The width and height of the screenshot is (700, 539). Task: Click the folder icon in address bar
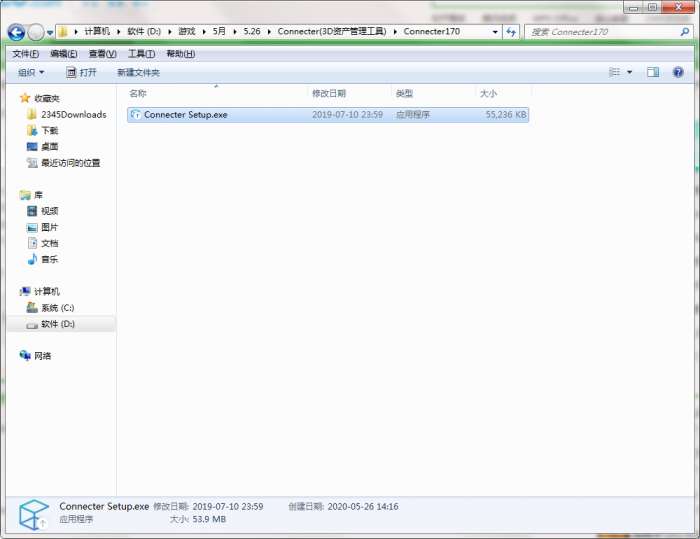pyautogui.click(x=63, y=32)
